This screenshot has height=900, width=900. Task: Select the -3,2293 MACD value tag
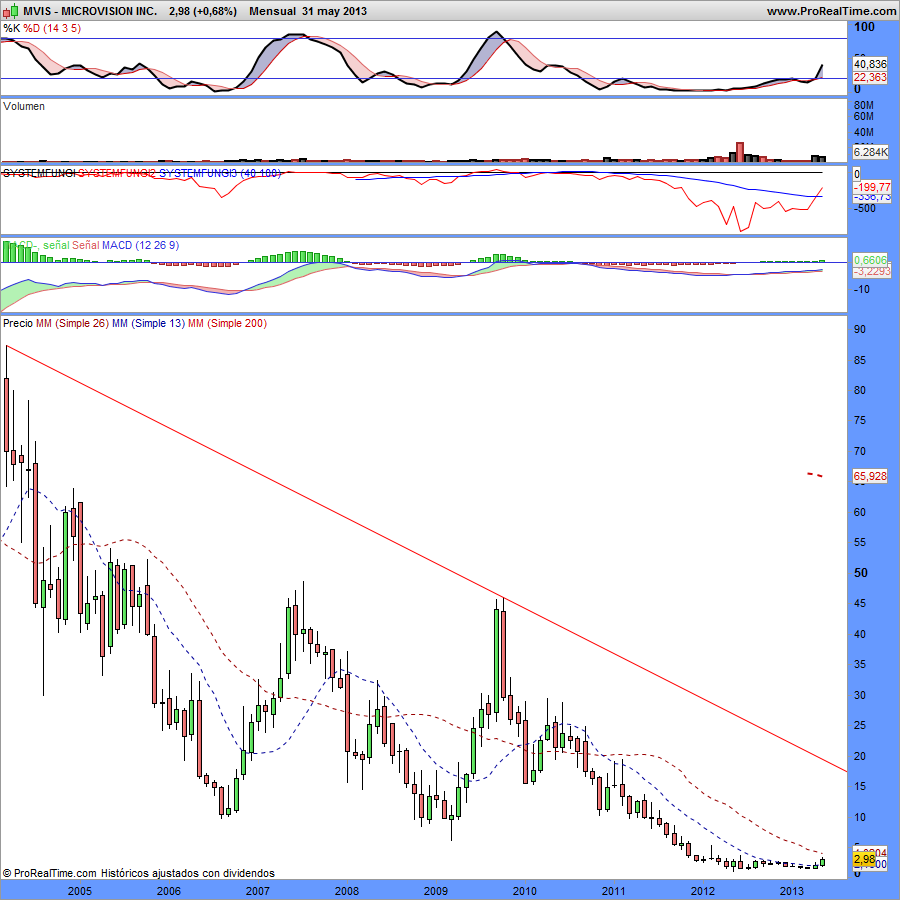pos(872,271)
